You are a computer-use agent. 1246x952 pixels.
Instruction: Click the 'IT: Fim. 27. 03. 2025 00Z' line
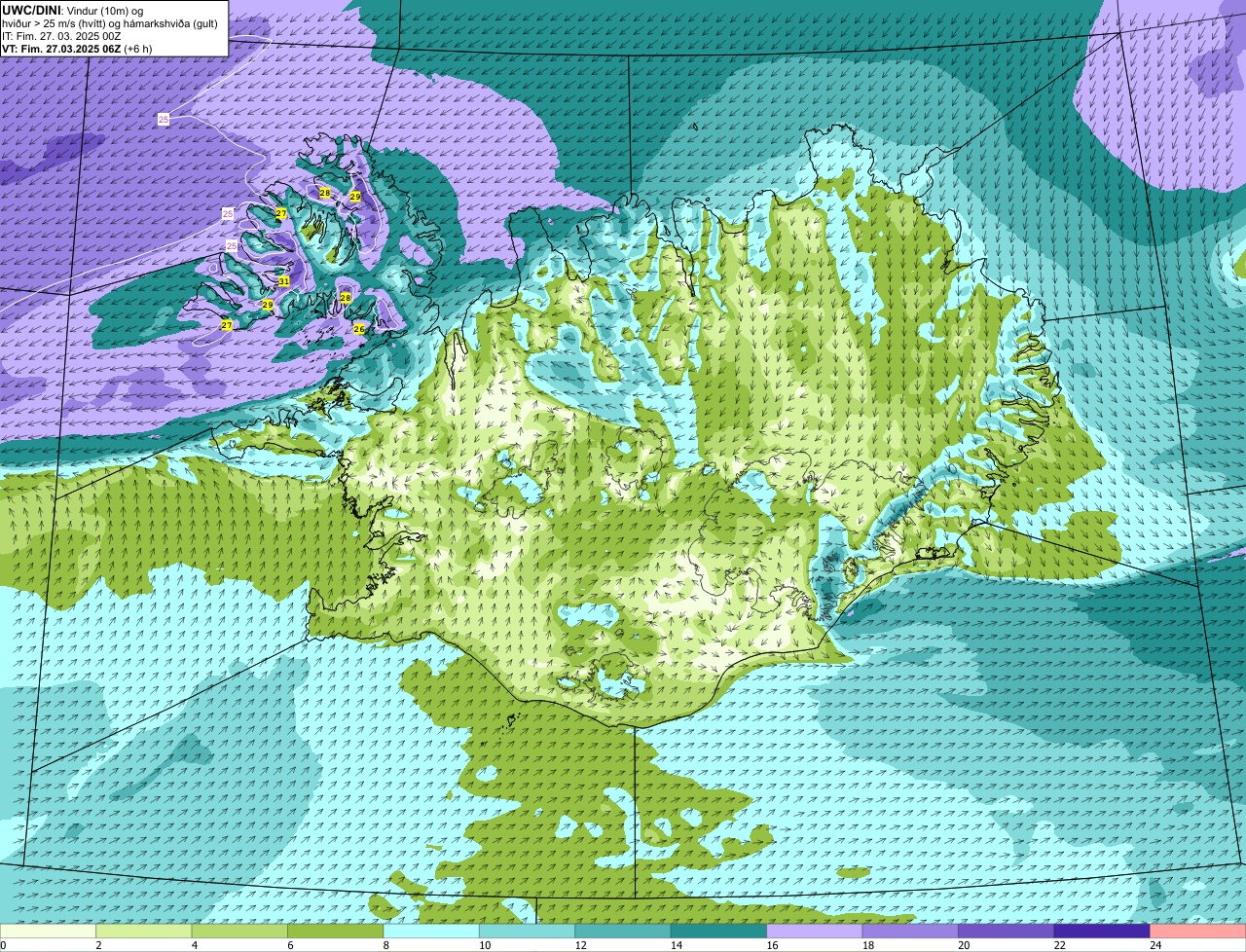click(61, 35)
